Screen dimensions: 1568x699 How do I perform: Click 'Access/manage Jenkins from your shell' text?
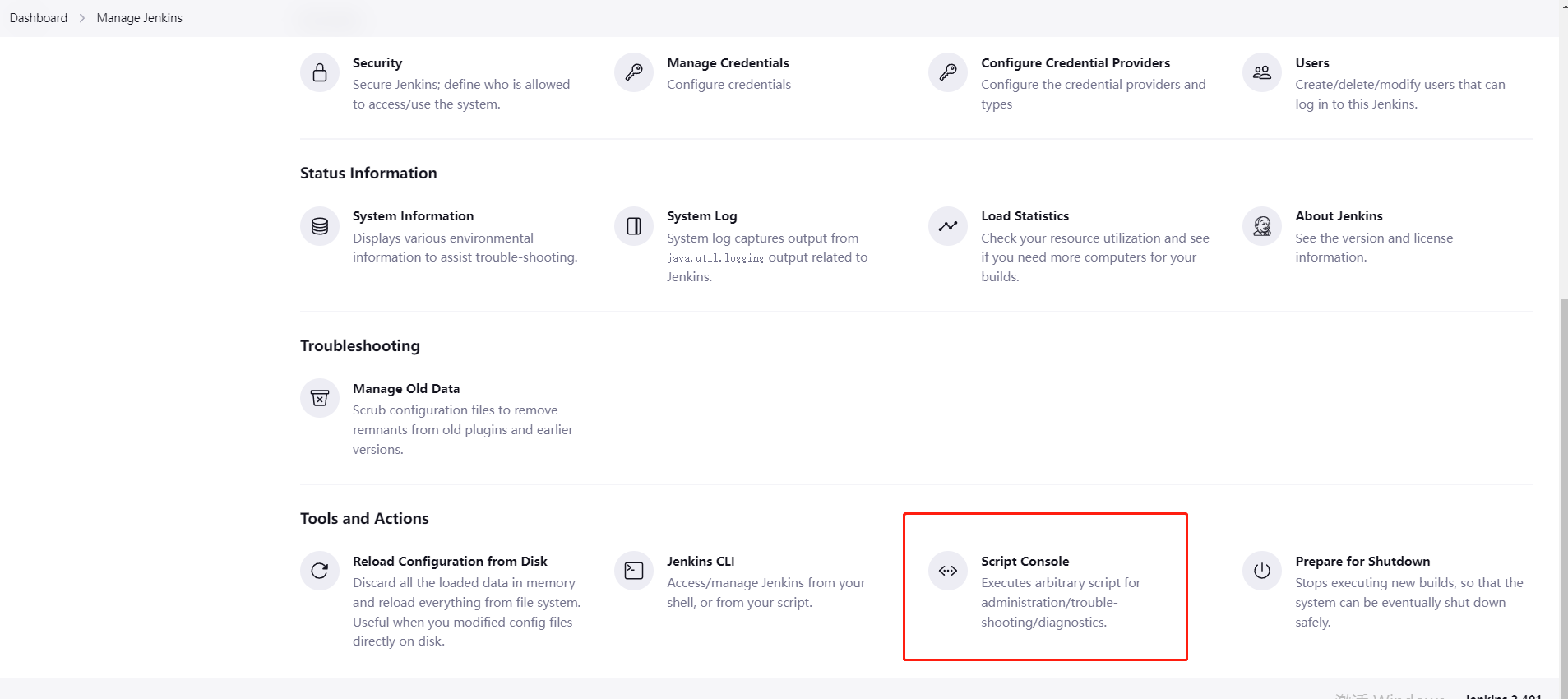[766, 593]
